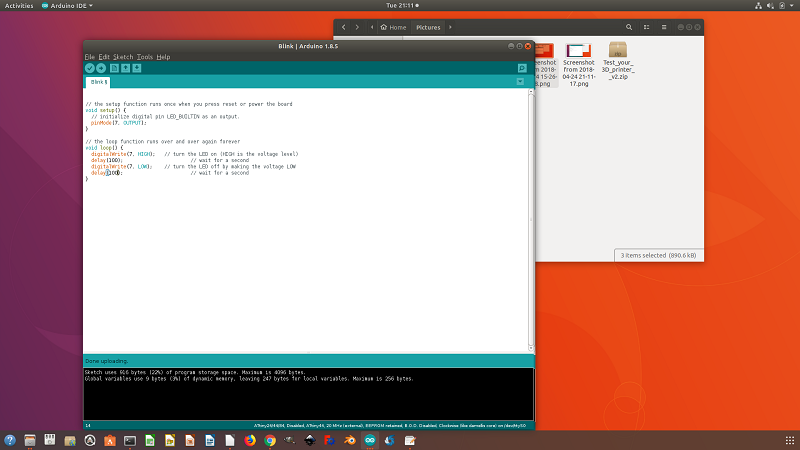This screenshot has width=800, height=450.
Task: Select Screenshot from 2018-04-24 21-11-17.png file
Action: point(579,65)
